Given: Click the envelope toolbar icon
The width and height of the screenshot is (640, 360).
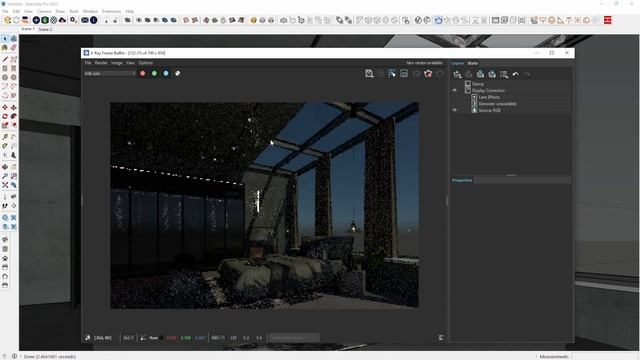Looking at the screenshot, I should tap(85, 20).
